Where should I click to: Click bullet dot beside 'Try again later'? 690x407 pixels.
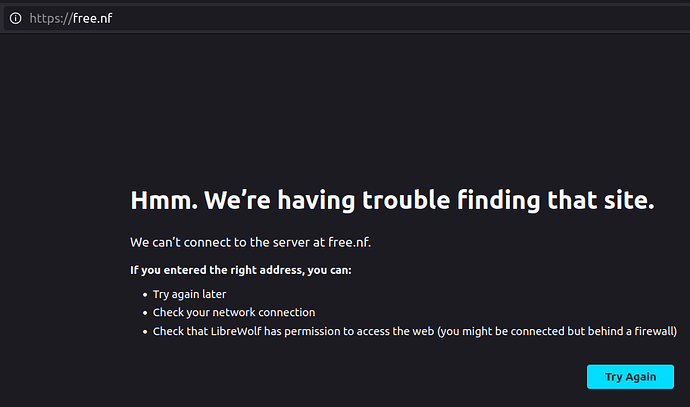click(x=145, y=295)
